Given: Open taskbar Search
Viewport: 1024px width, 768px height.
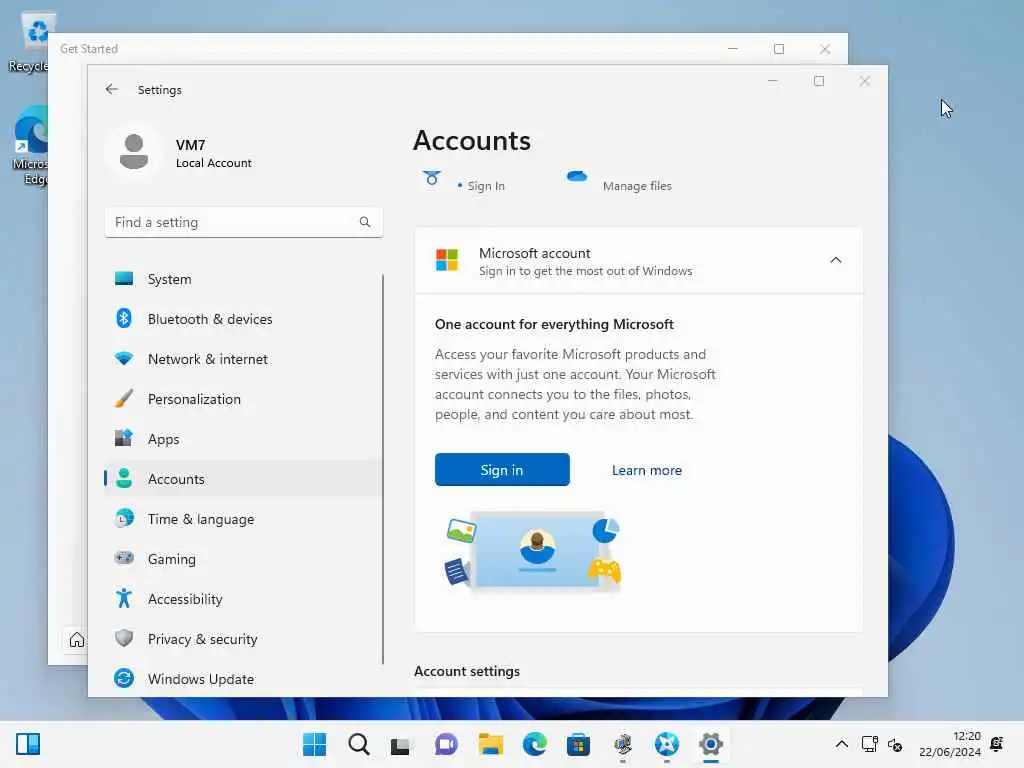Looking at the screenshot, I should click(x=359, y=744).
